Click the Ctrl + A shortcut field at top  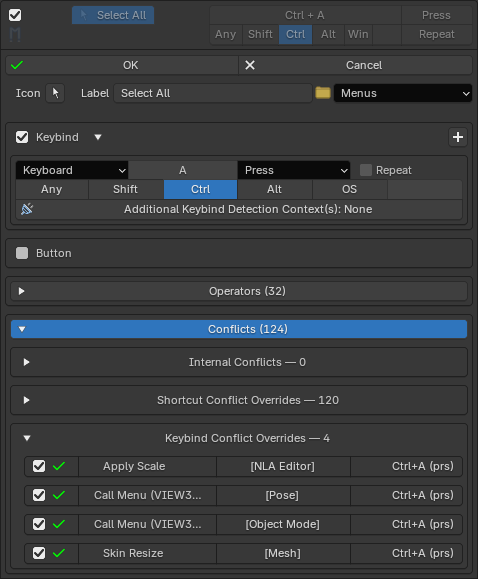305,15
